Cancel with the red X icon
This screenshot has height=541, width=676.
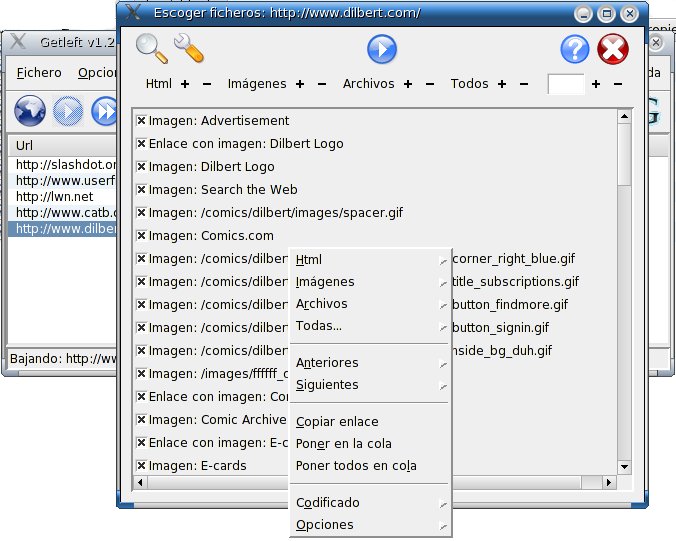click(x=613, y=49)
